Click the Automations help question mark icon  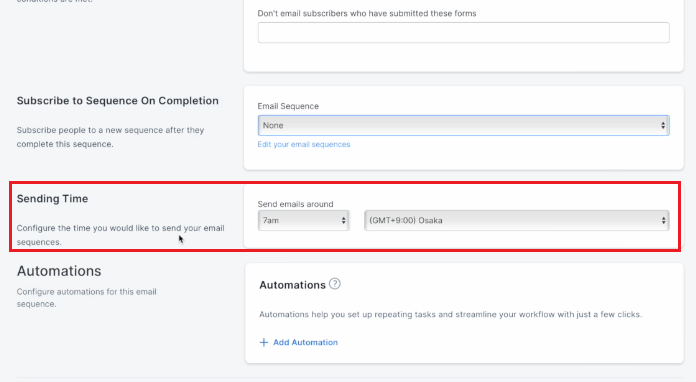[335, 284]
